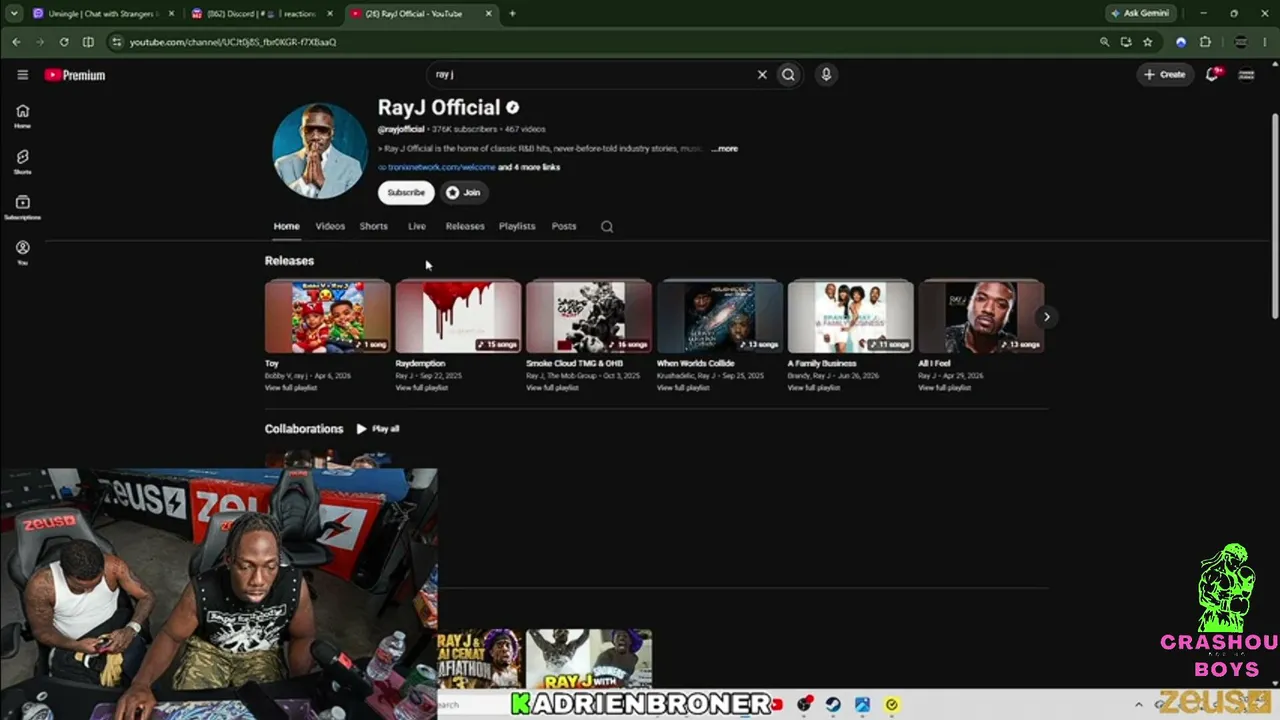Open the A Family Business thumbnail
This screenshot has width=1280, height=720.
[x=850, y=316]
